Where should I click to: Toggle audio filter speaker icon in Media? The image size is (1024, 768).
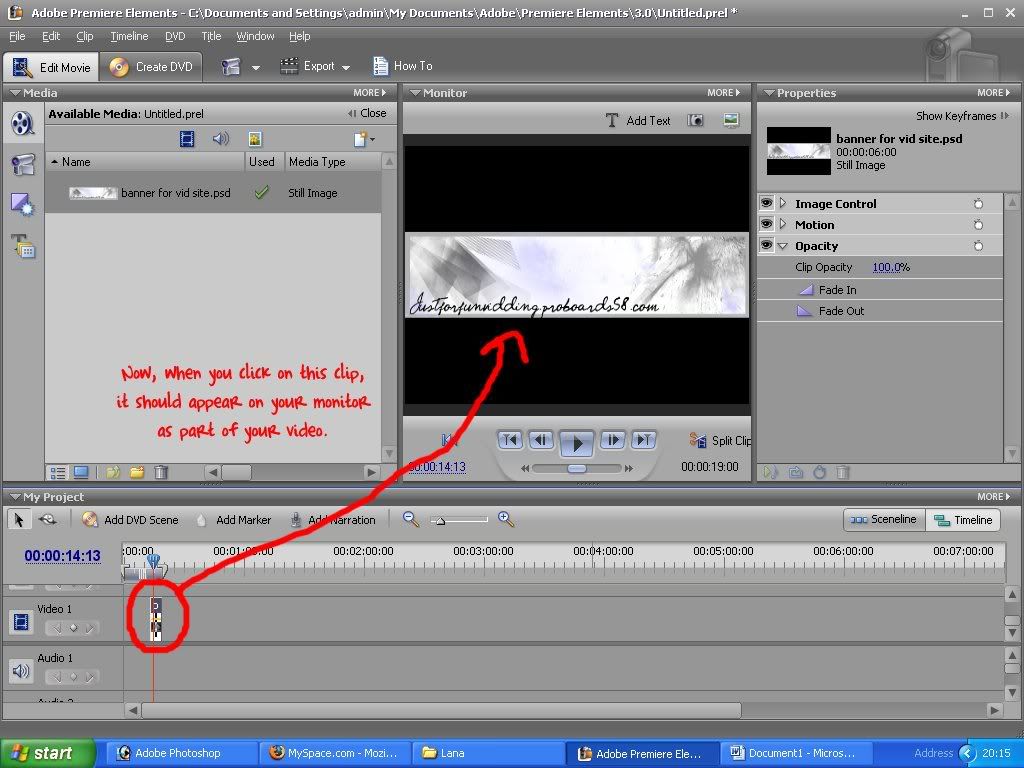(x=221, y=138)
